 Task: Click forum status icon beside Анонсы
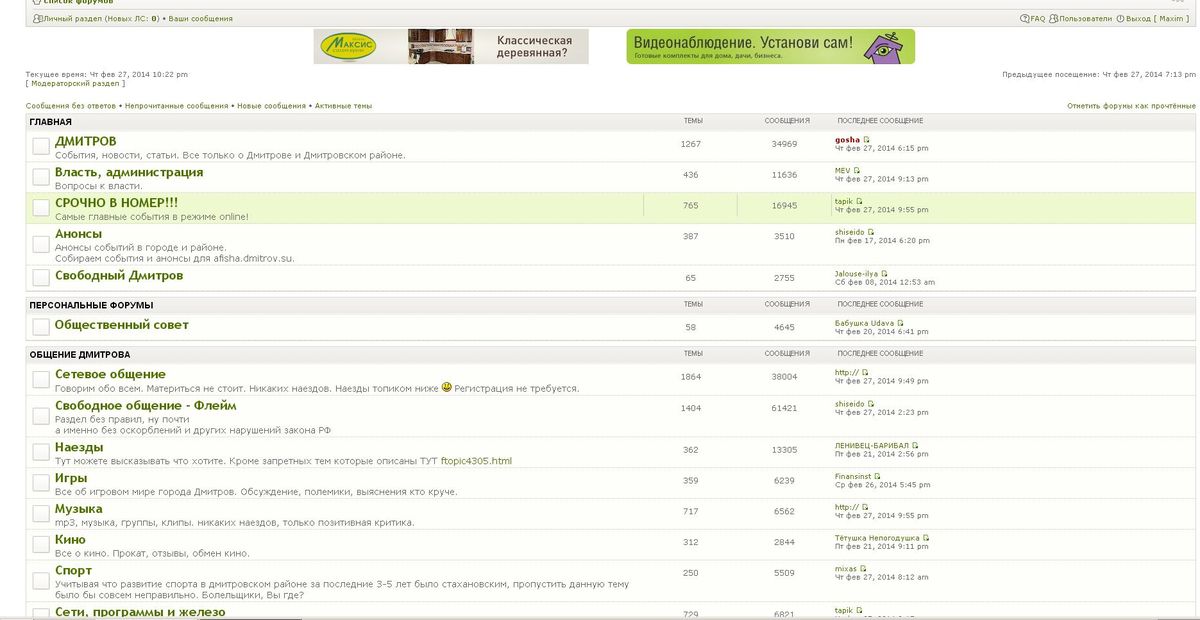[x=41, y=243]
